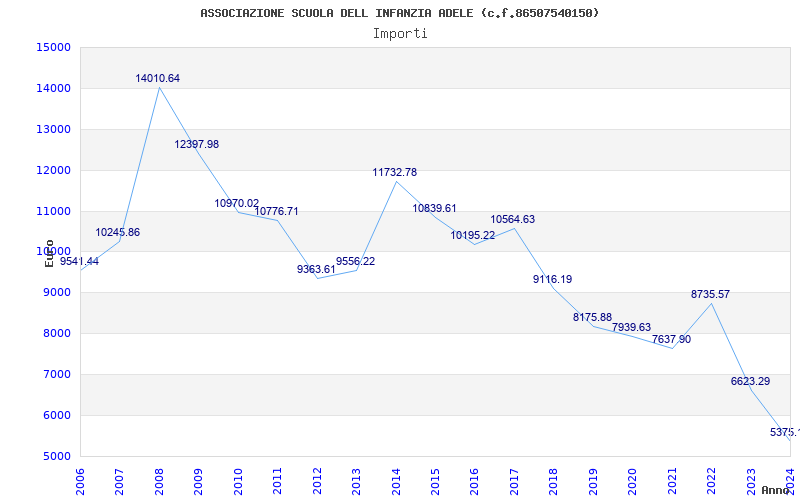The width and height of the screenshot is (800, 500).
Task: Click the 15000 y-axis tick label
Action: click(x=53, y=47)
